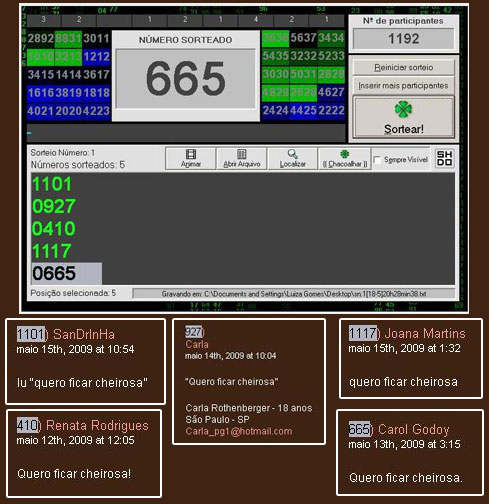
Task: Click the Carla_pg1@hotmail.com email link
Action: 239,431
